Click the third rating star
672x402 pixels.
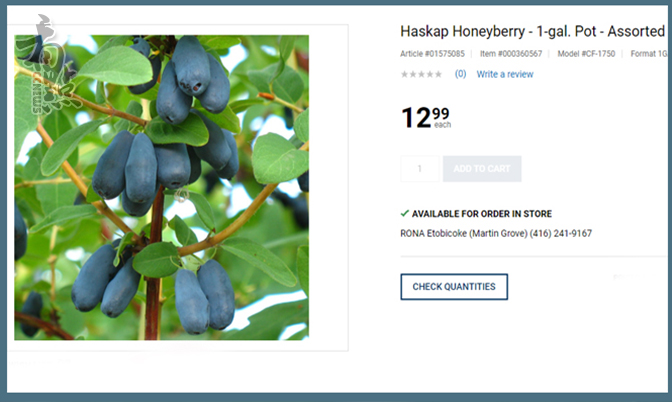point(421,75)
